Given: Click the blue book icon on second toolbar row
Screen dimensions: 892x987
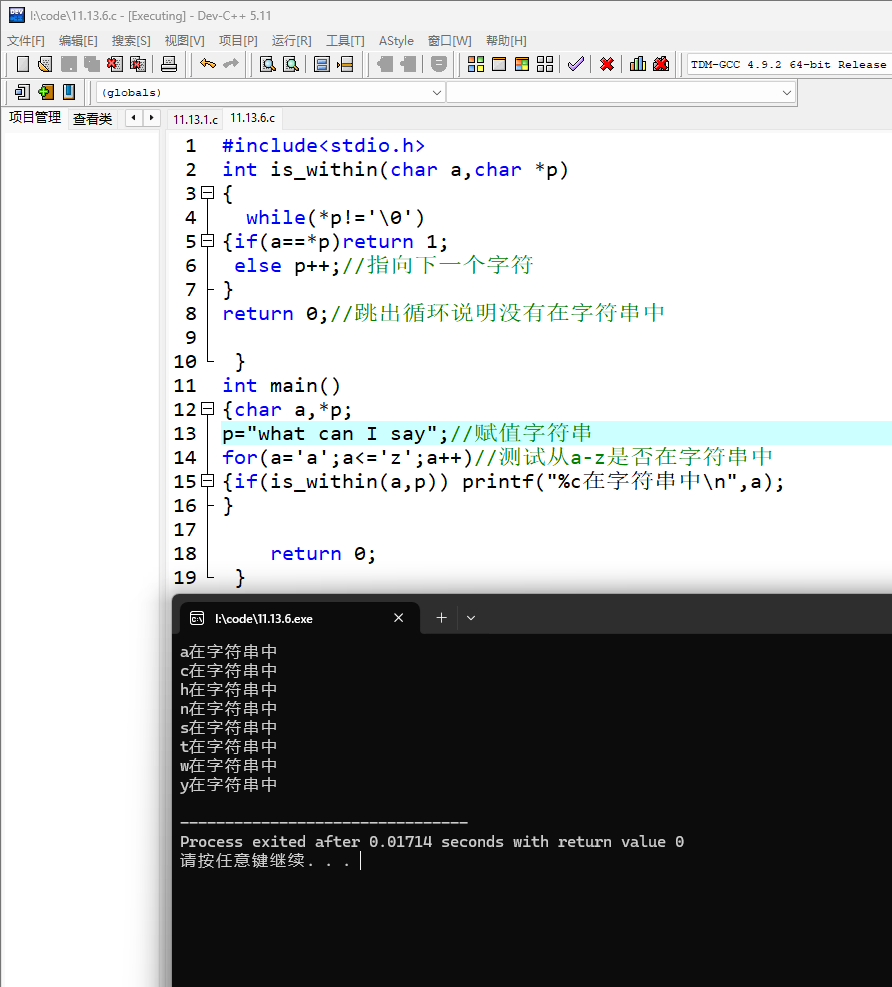Looking at the screenshot, I should (x=69, y=93).
